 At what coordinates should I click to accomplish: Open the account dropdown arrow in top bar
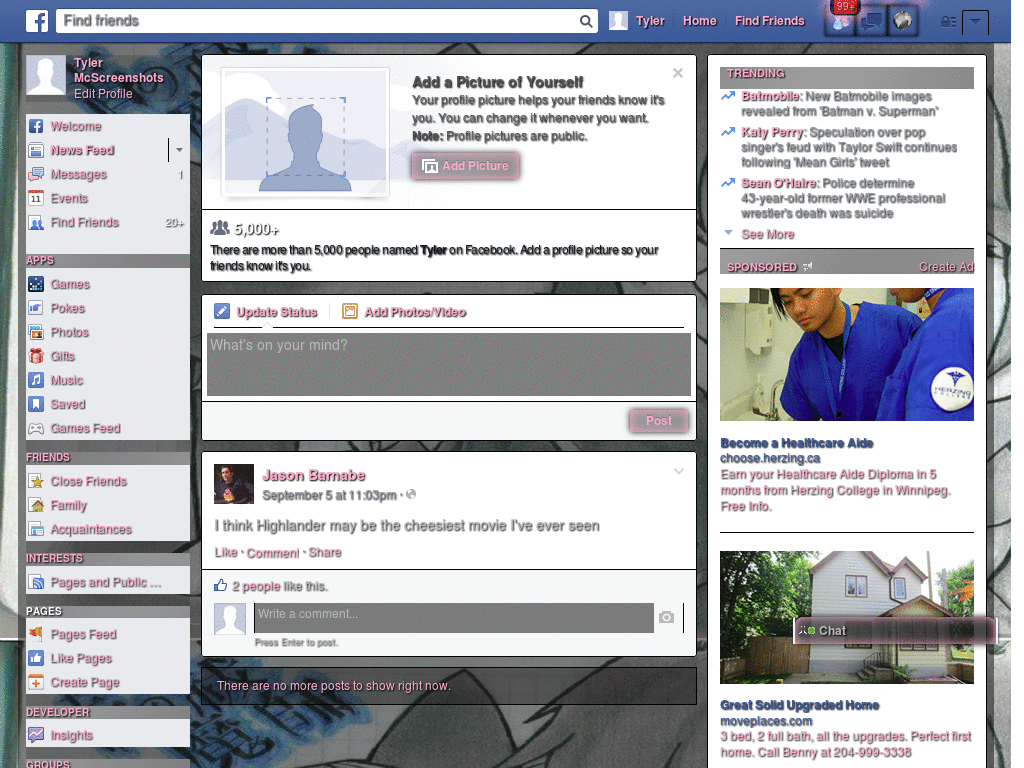point(975,22)
